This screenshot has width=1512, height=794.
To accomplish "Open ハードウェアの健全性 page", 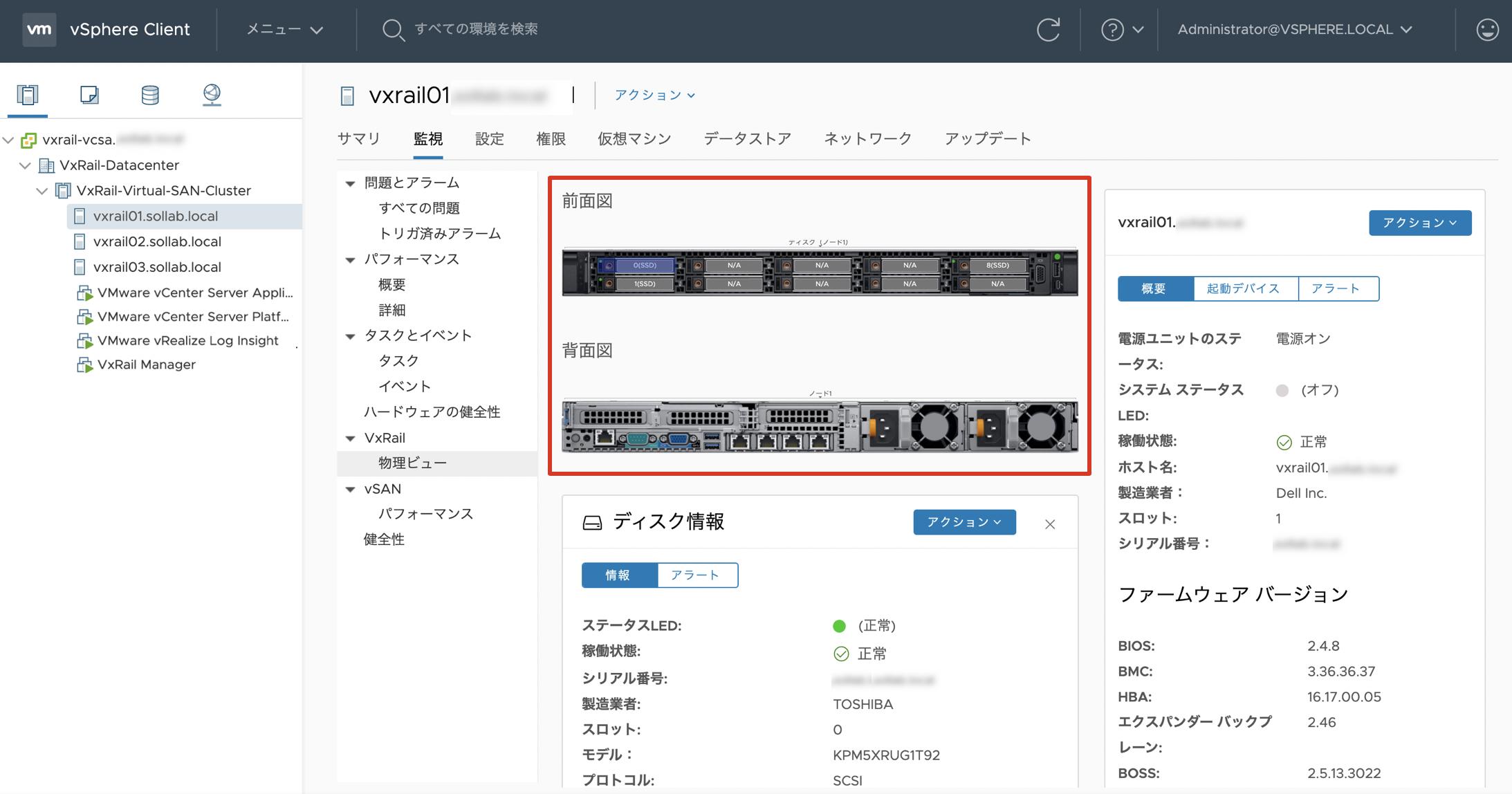I will point(432,412).
